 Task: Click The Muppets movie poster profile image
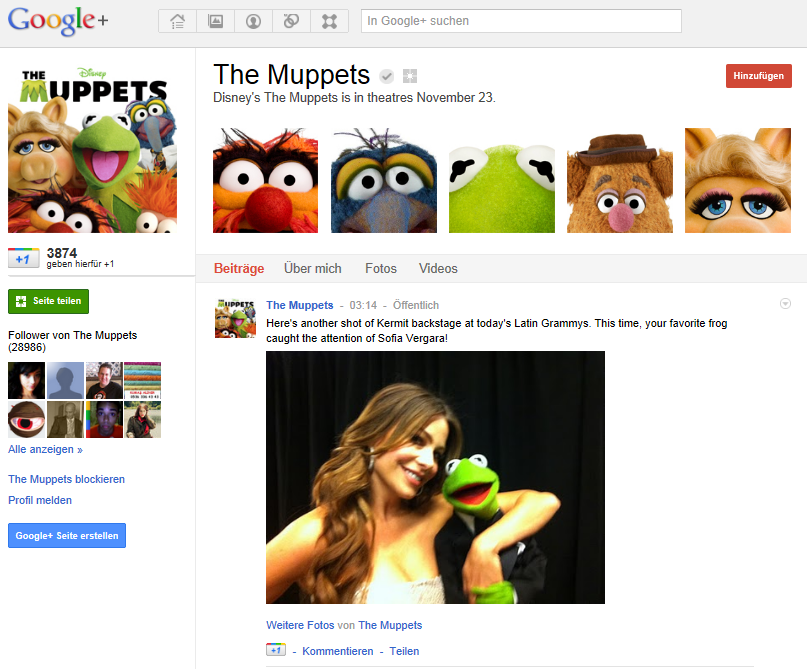[93, 150]
